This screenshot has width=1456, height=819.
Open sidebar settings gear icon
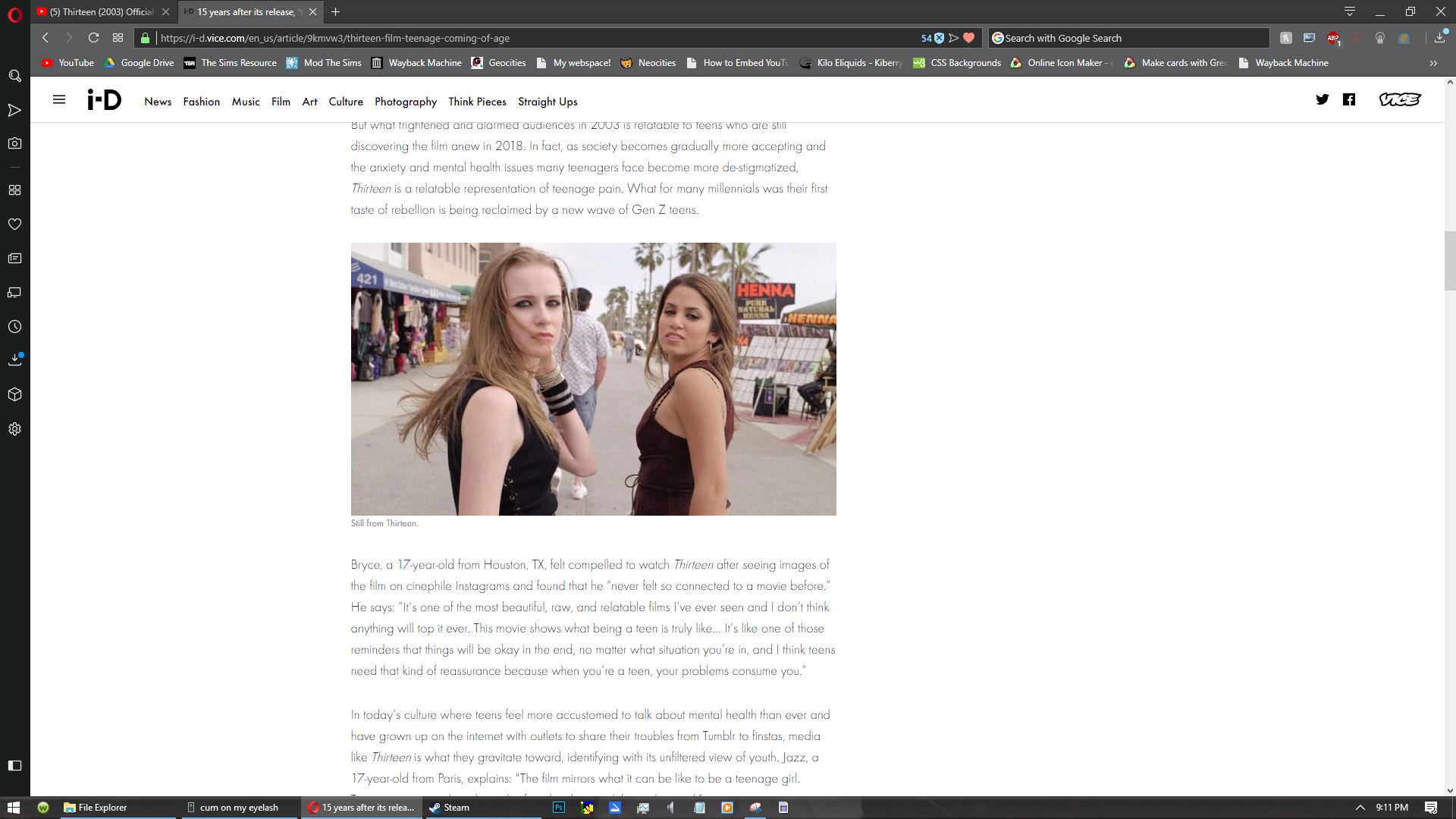pyautogui.click(x=14, y=429)
